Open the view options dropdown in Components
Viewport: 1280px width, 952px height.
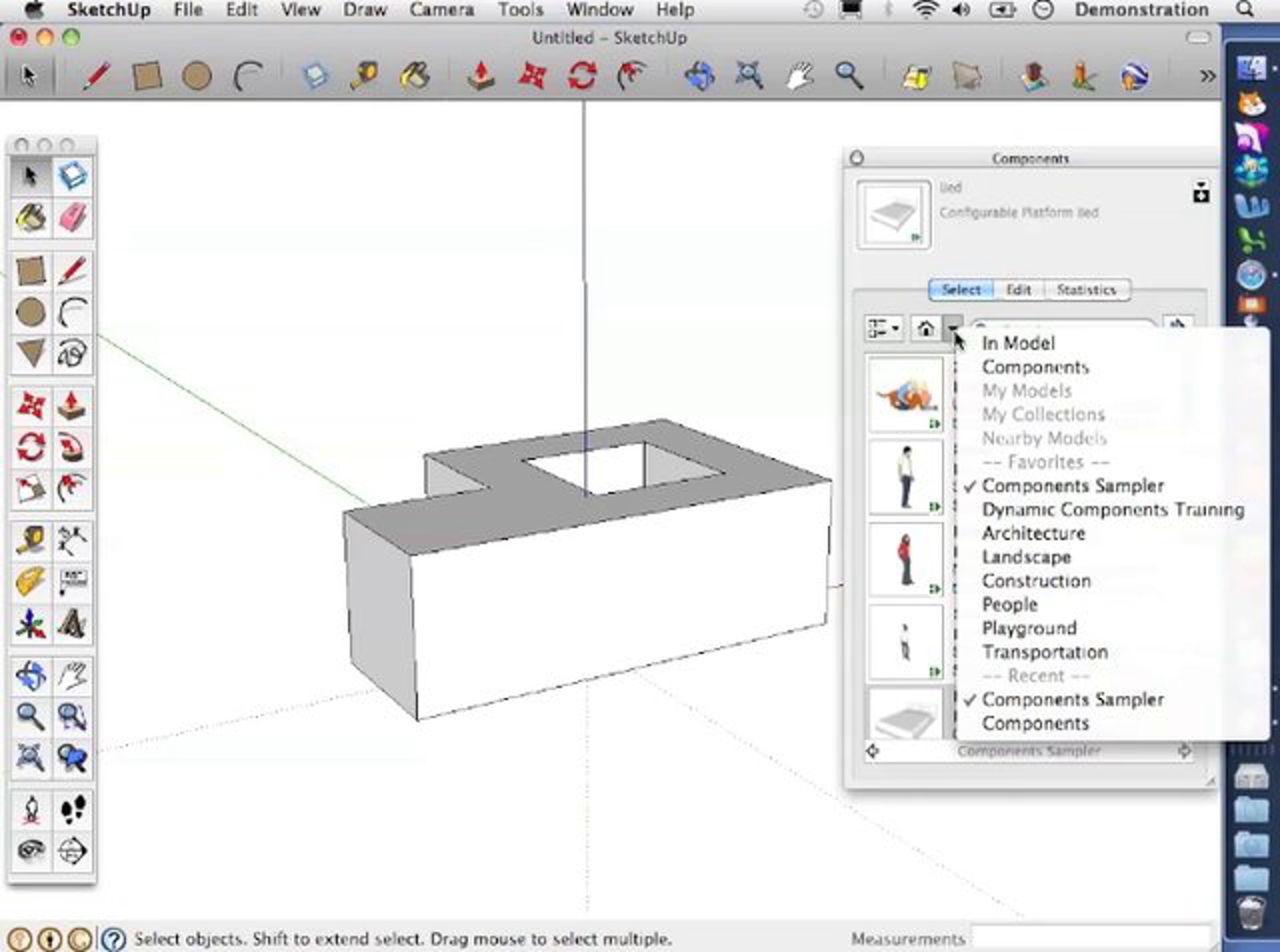click(x=884, y=329)
